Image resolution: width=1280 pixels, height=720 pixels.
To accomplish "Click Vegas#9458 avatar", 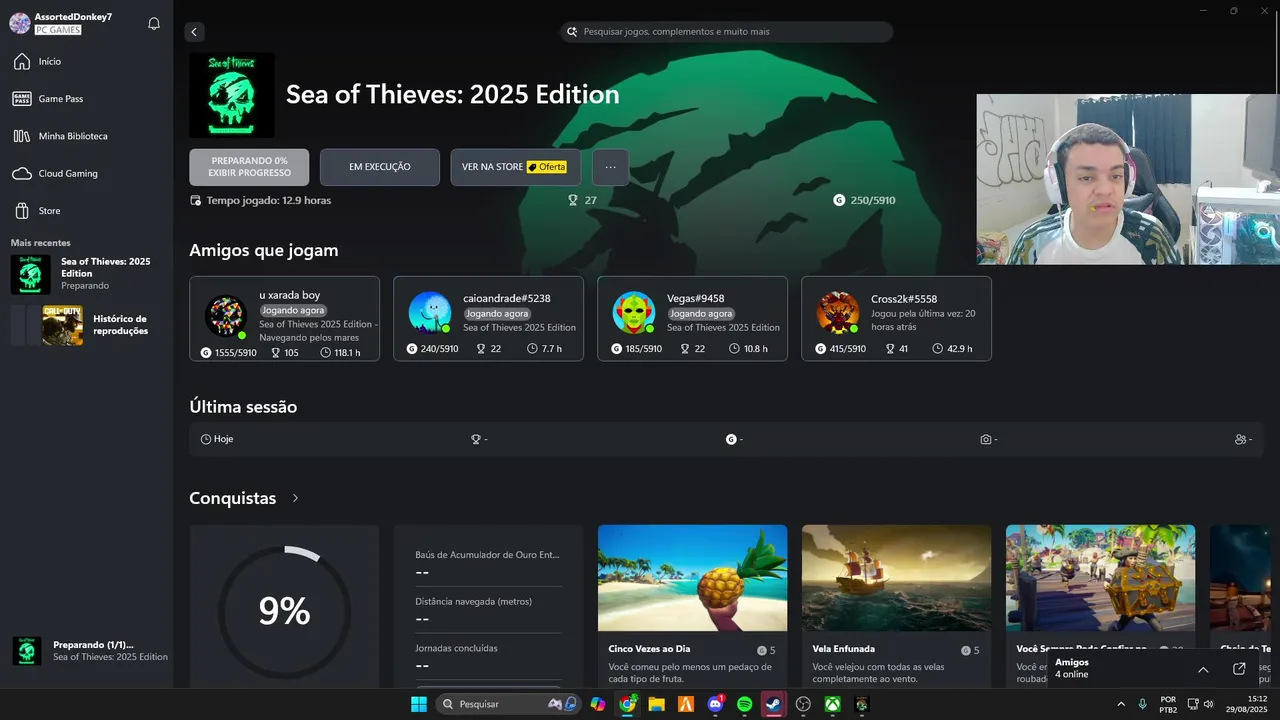I will pyautogui.click(x=634, y=313).
